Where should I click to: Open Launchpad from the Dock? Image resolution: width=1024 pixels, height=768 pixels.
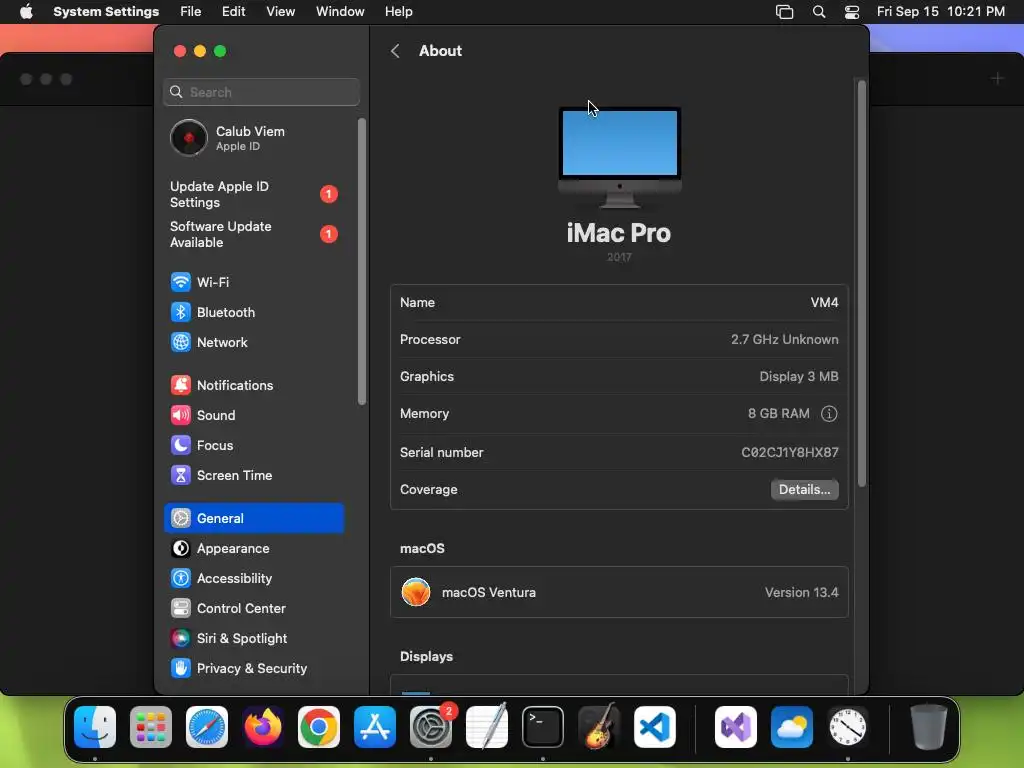[151, 727]
